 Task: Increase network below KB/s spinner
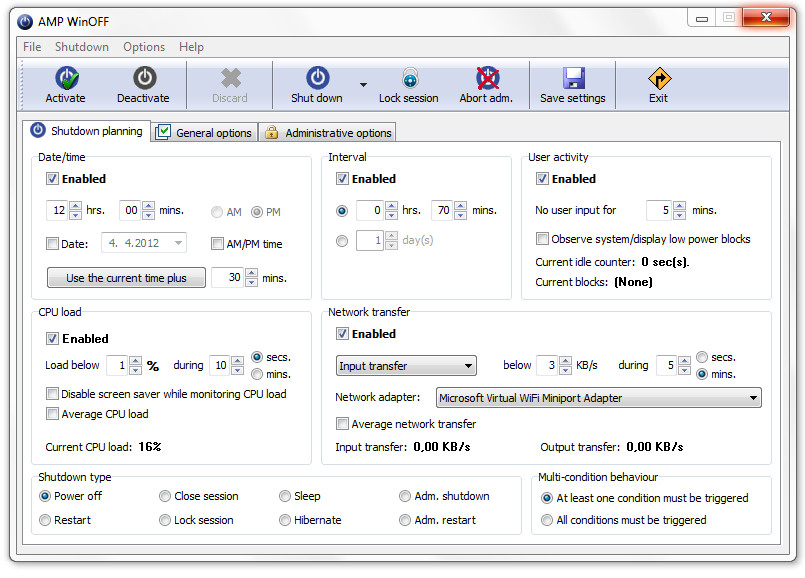click(565, 361)
